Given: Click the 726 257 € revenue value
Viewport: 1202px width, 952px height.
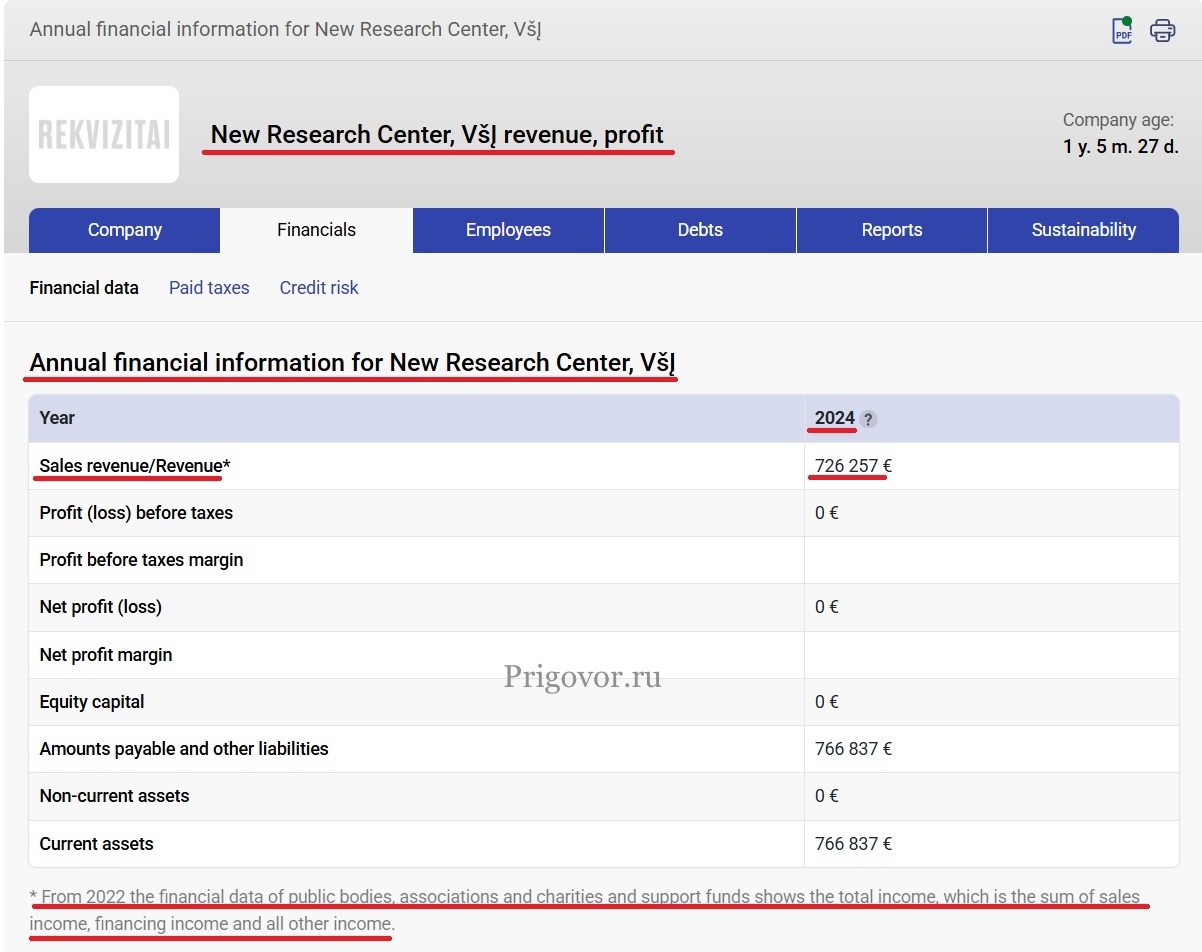Looking at the screenshot, I should [853, 466].
